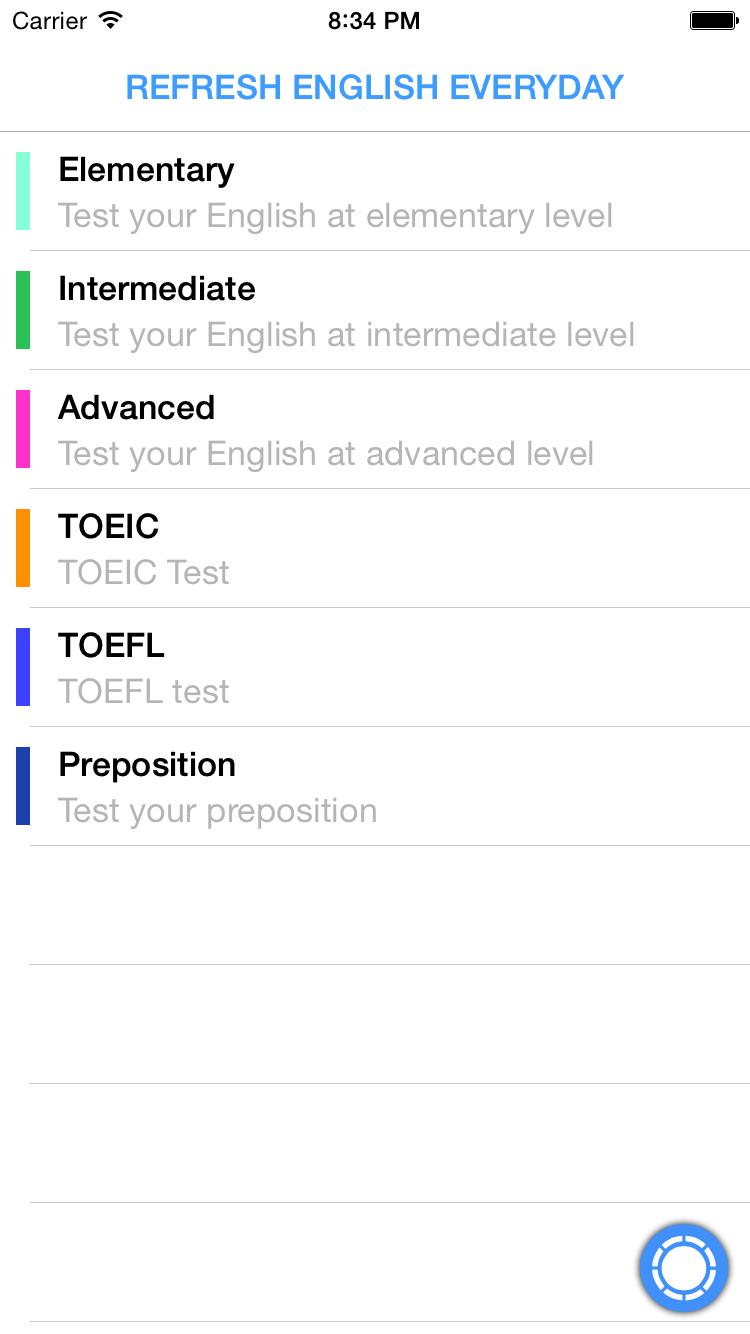The image size is (750, 1334).
Task: Open the Intermediate test category
Action: tap(375, 310)
